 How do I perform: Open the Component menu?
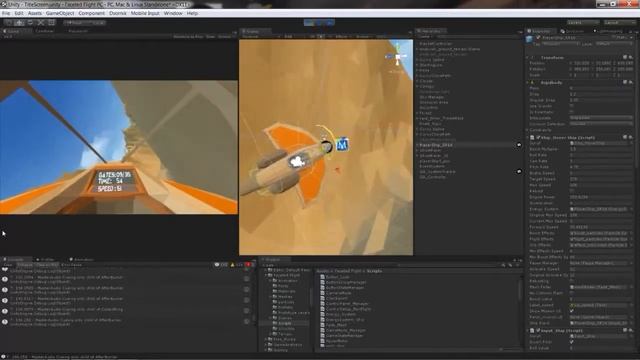(91, 13)
